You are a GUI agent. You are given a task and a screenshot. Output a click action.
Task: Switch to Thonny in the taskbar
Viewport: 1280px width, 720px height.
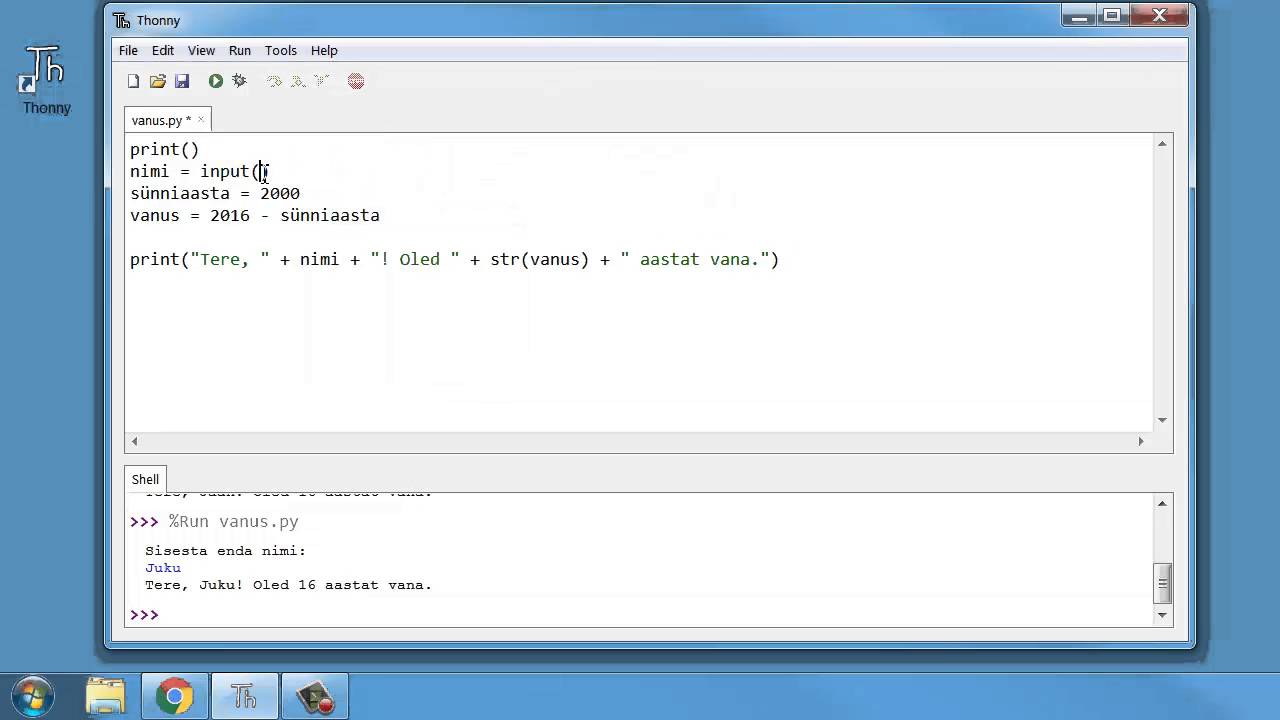[244, 697]
